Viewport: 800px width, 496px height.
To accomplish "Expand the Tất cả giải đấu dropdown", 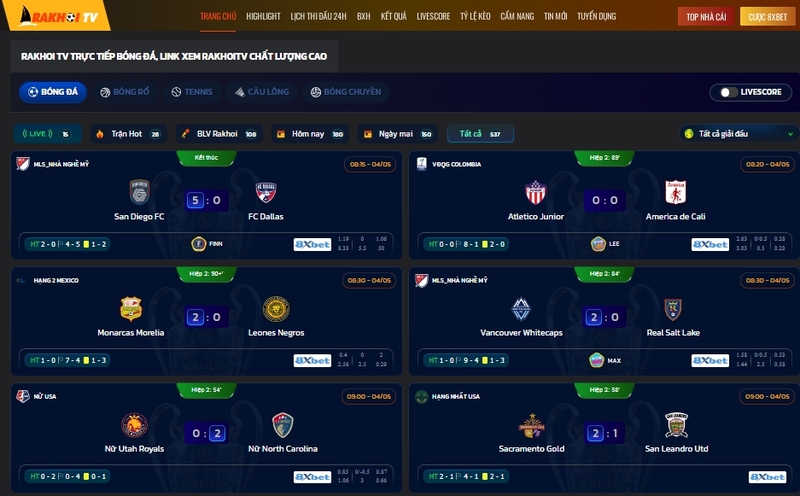I will point(739,134).
